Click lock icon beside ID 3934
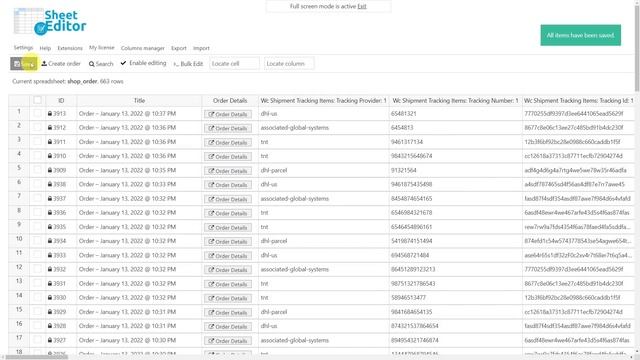 click(x=50, y=241)
